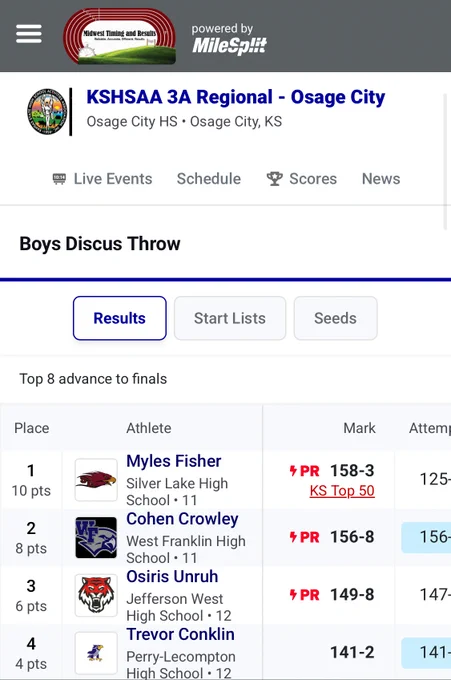Open Live Events scoreboard icon

point(59,179)
